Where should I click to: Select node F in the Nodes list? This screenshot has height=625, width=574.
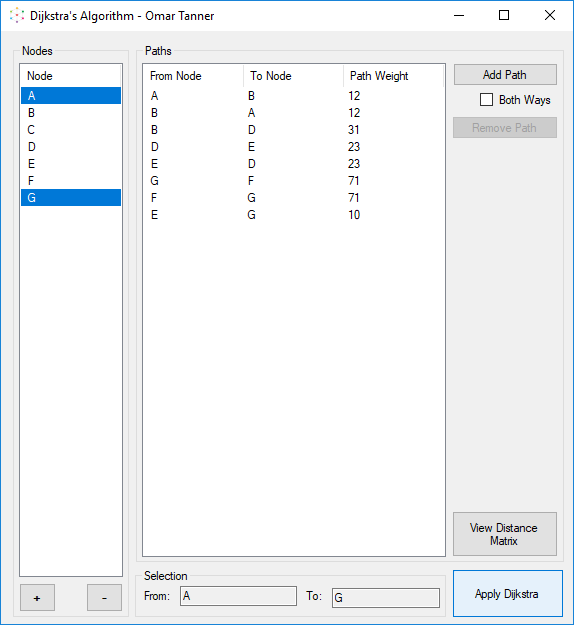(x=71, y=181)
